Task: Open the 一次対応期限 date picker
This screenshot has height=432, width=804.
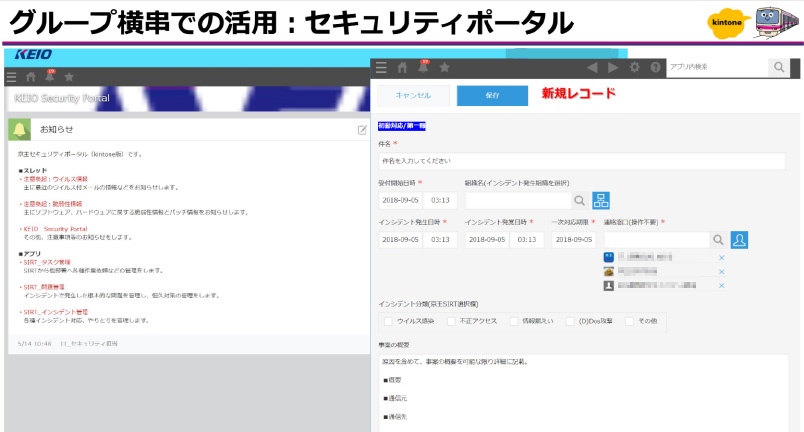Action: [x=574, y=240]
